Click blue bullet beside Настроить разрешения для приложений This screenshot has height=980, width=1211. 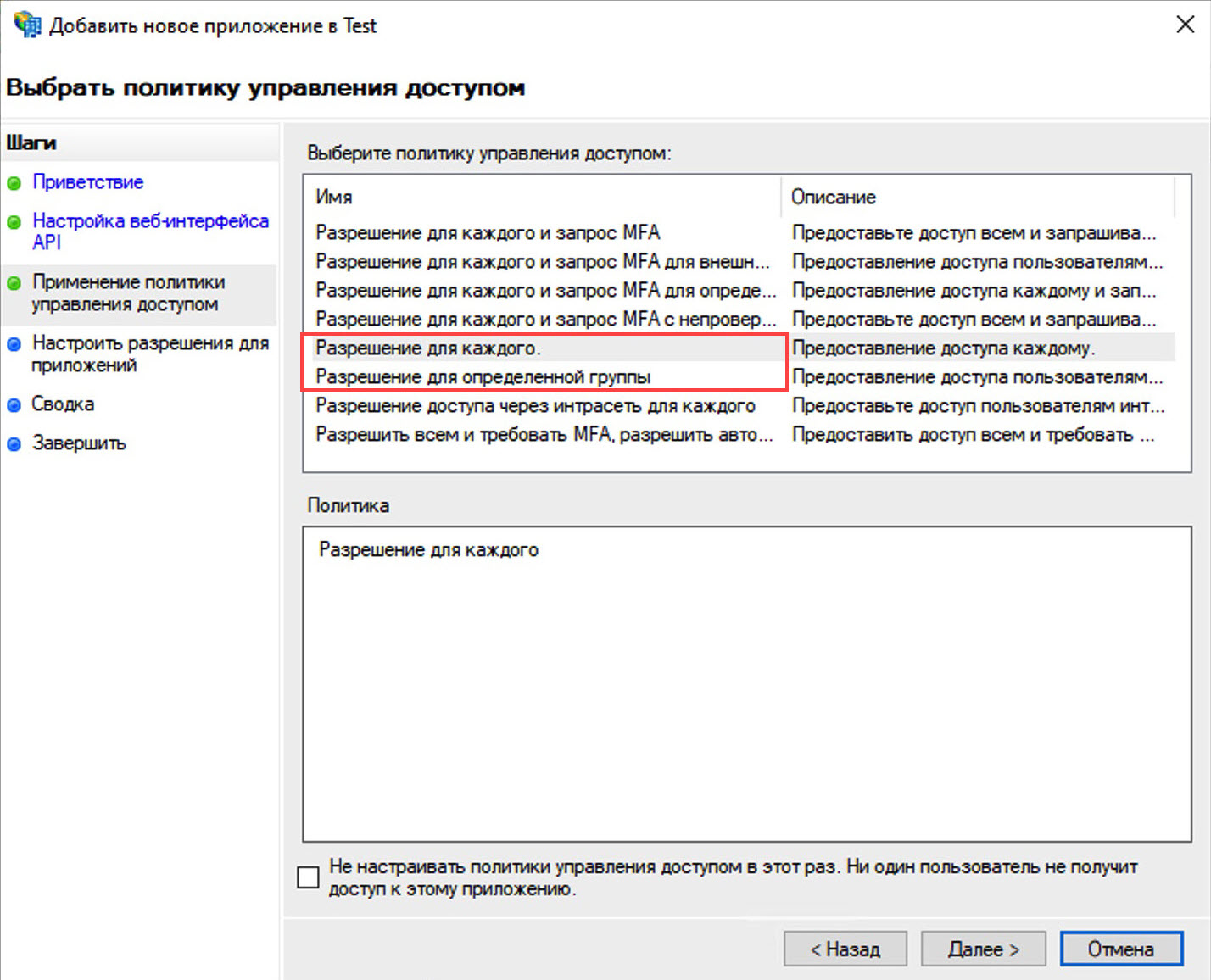click(14, 344)
